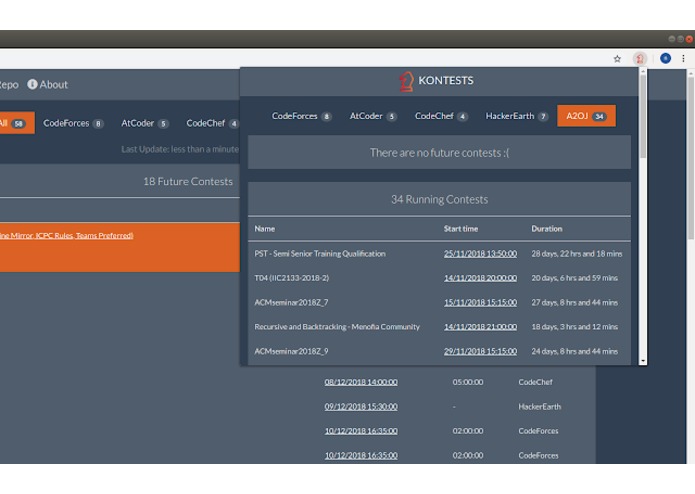Close the browser window
This screenshot has width=695, height=494.
tap(689, 39)
